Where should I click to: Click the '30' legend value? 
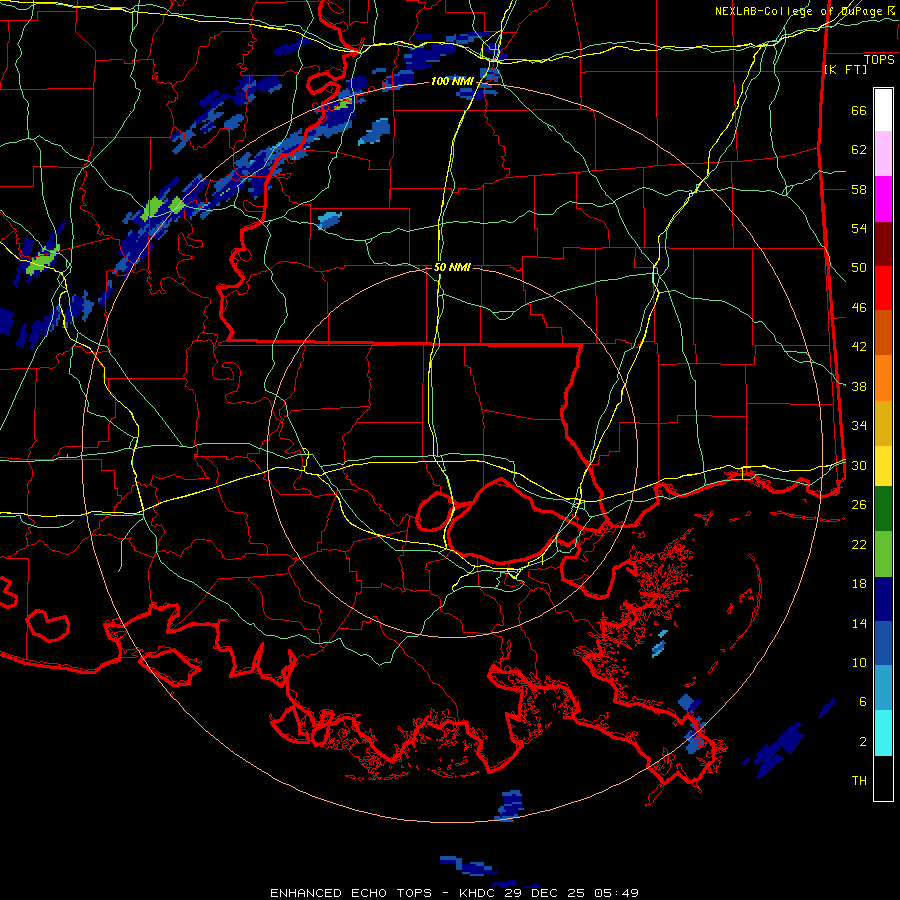[859, 465]
